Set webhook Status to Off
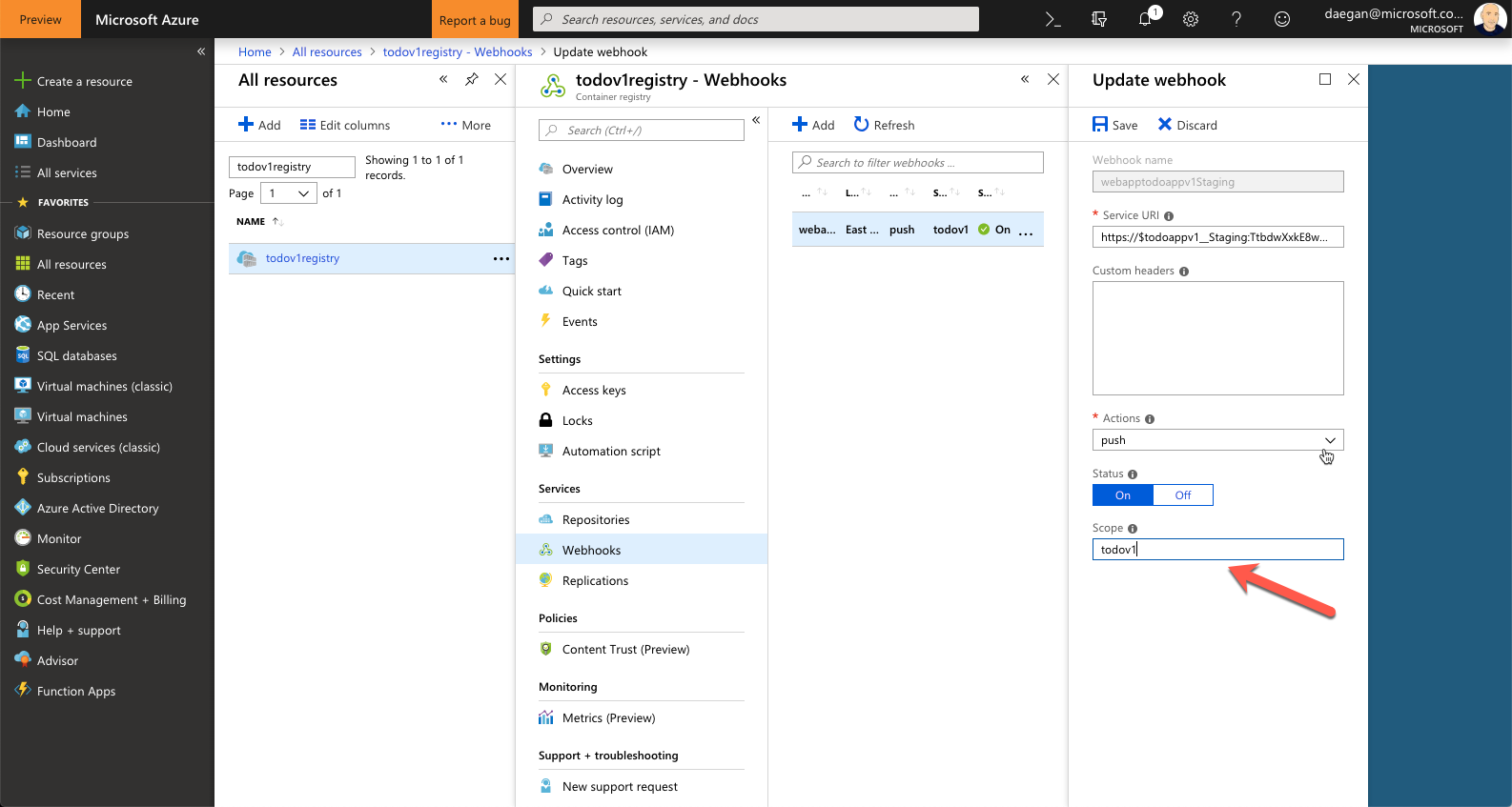 click(x=1183, y=495)
